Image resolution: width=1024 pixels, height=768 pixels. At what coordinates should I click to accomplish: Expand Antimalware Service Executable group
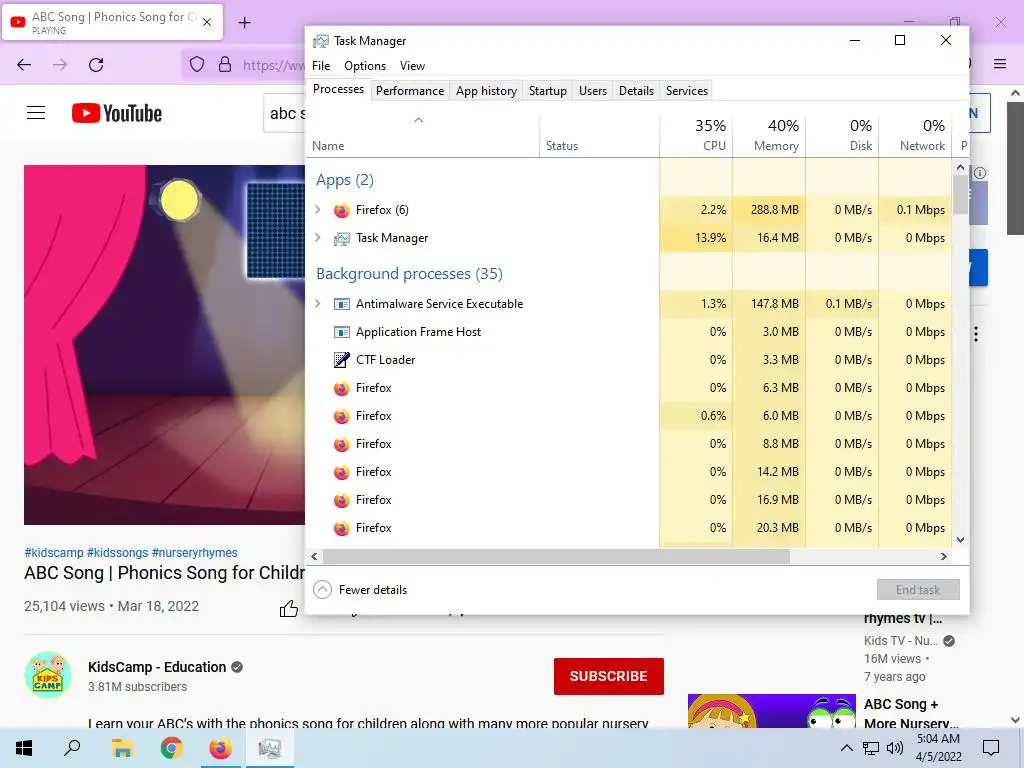pos(318,304)
